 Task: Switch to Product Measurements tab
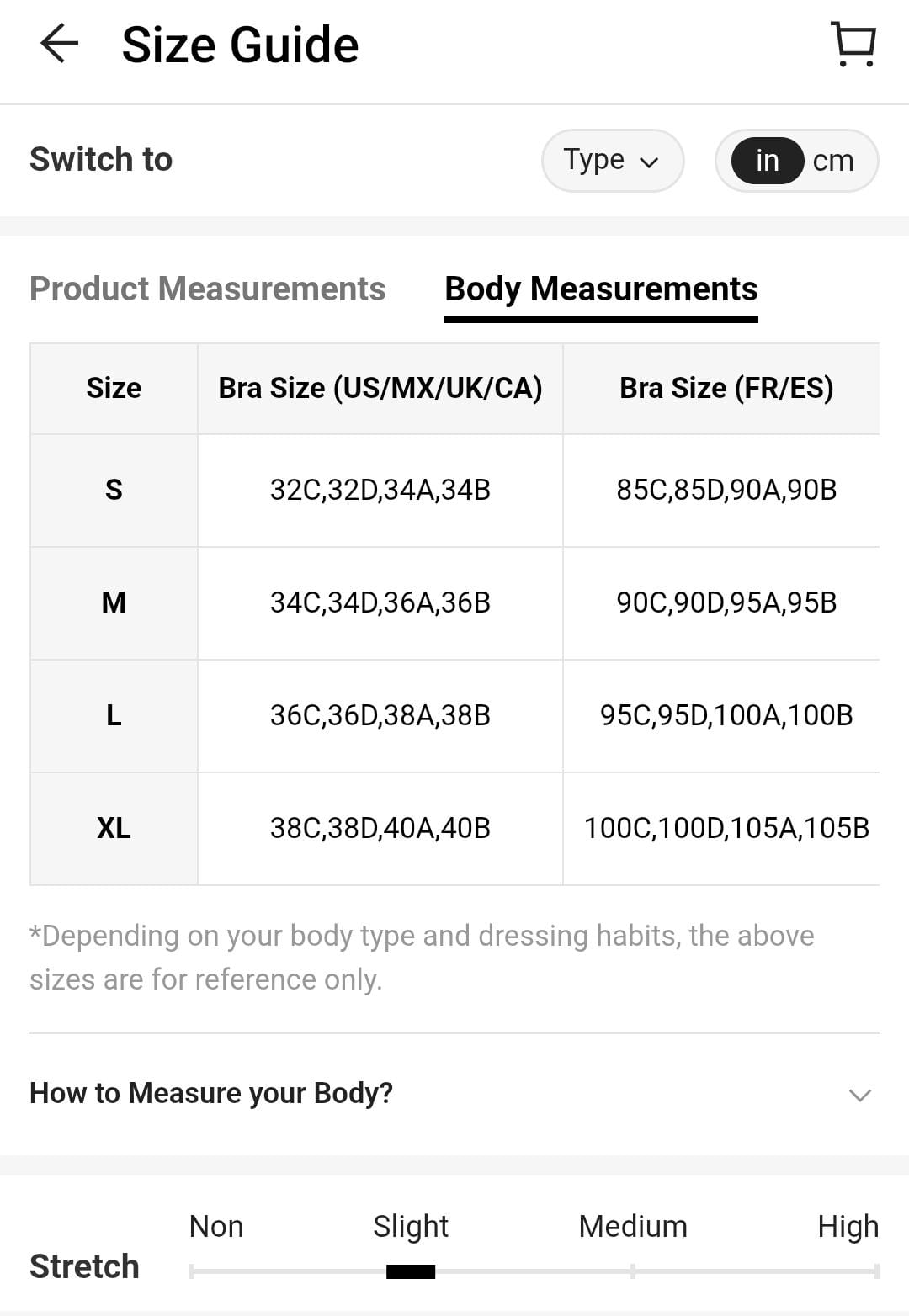point(207,289)
